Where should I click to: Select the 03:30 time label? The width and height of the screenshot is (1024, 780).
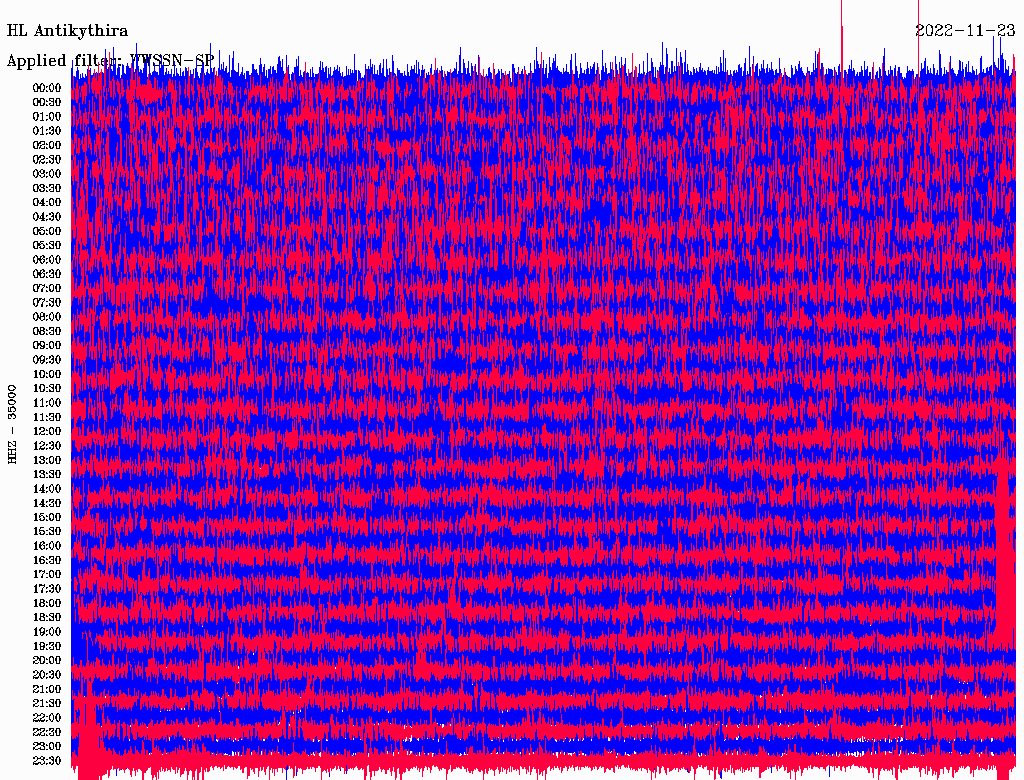click(47, 188)
